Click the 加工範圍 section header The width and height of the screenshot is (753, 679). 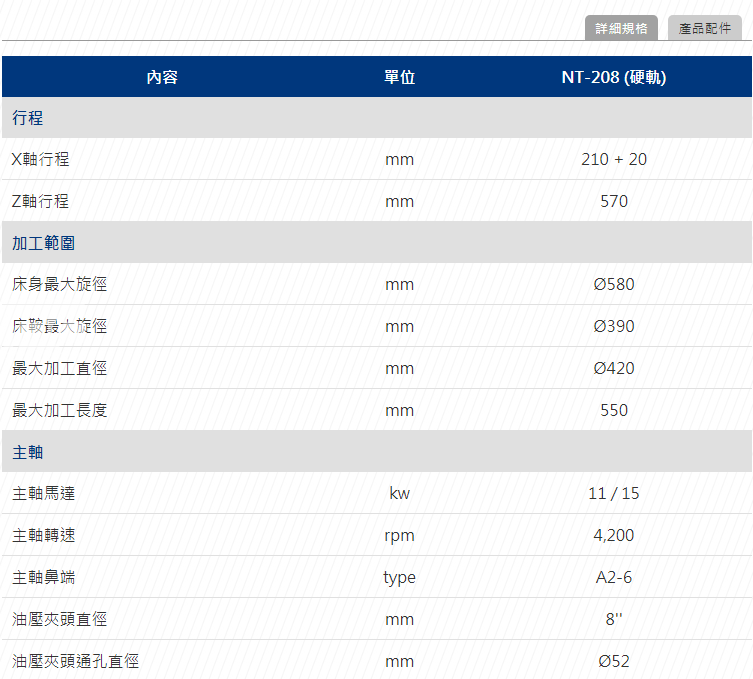[43, 243]
